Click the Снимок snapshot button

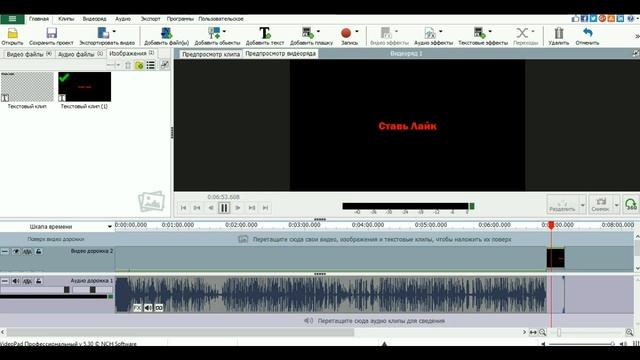pos(600,204)
